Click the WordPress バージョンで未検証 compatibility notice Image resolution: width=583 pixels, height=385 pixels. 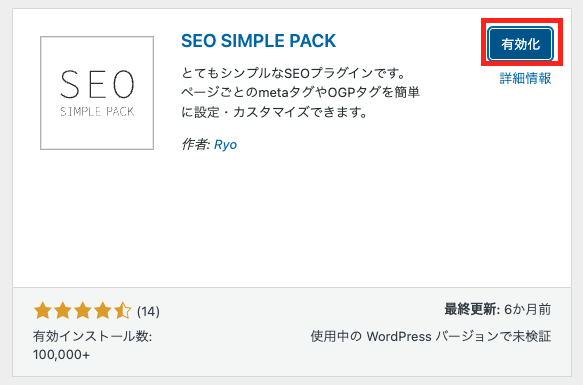pyautogui.click(x=431, y=336)
